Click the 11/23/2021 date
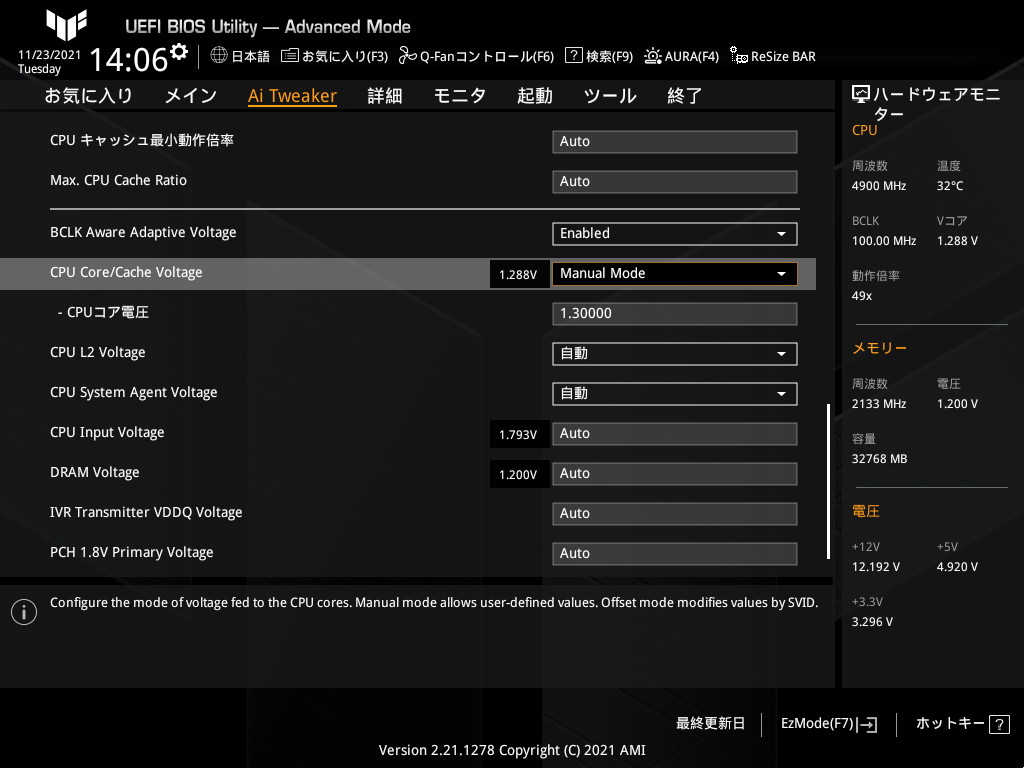This screenshot has width=1024, height=768. tap(50, 55)
